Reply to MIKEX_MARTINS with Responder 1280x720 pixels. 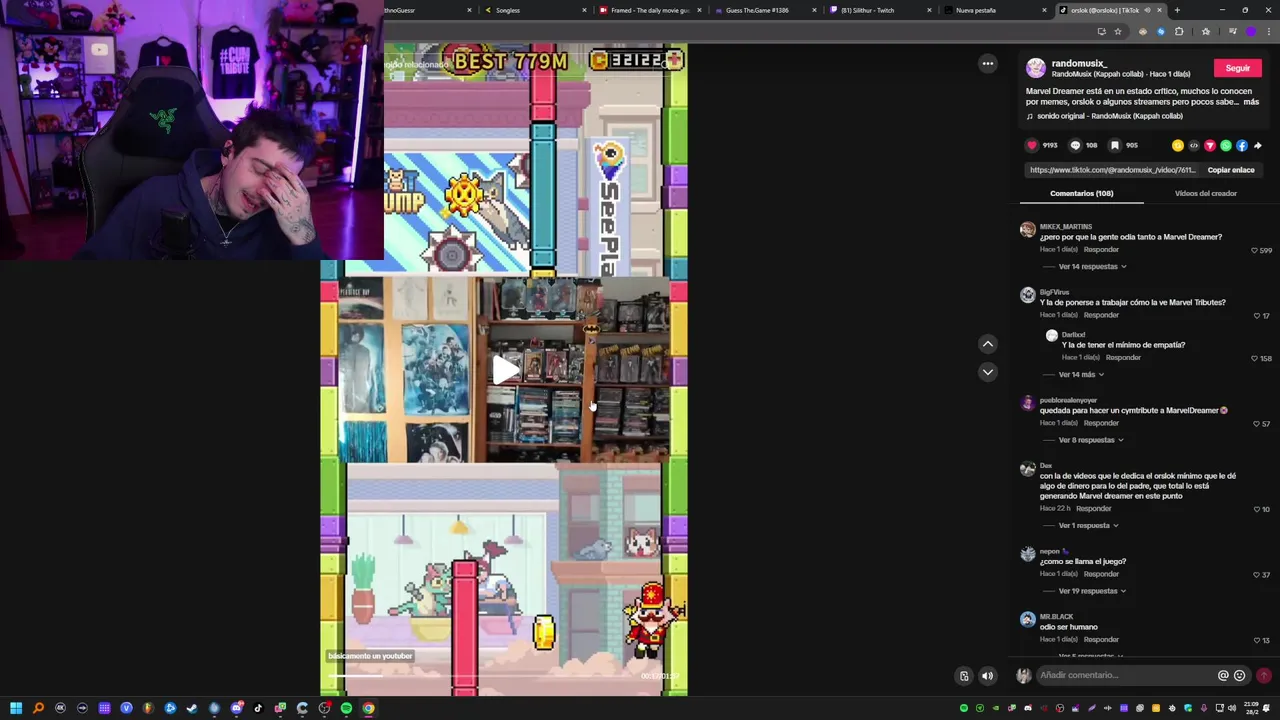tap(1101, 249)
